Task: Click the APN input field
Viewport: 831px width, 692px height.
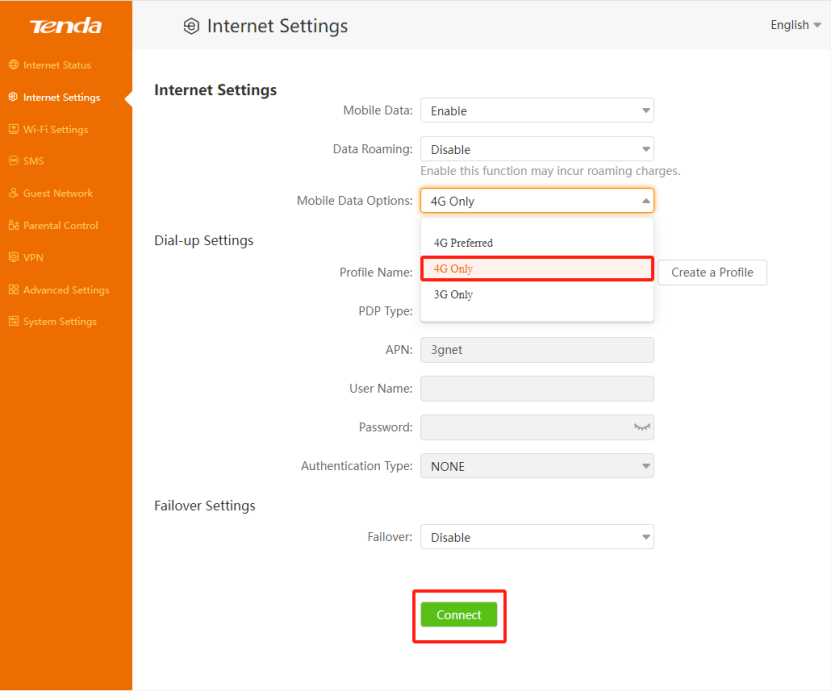Action: (x=536, y=350)
